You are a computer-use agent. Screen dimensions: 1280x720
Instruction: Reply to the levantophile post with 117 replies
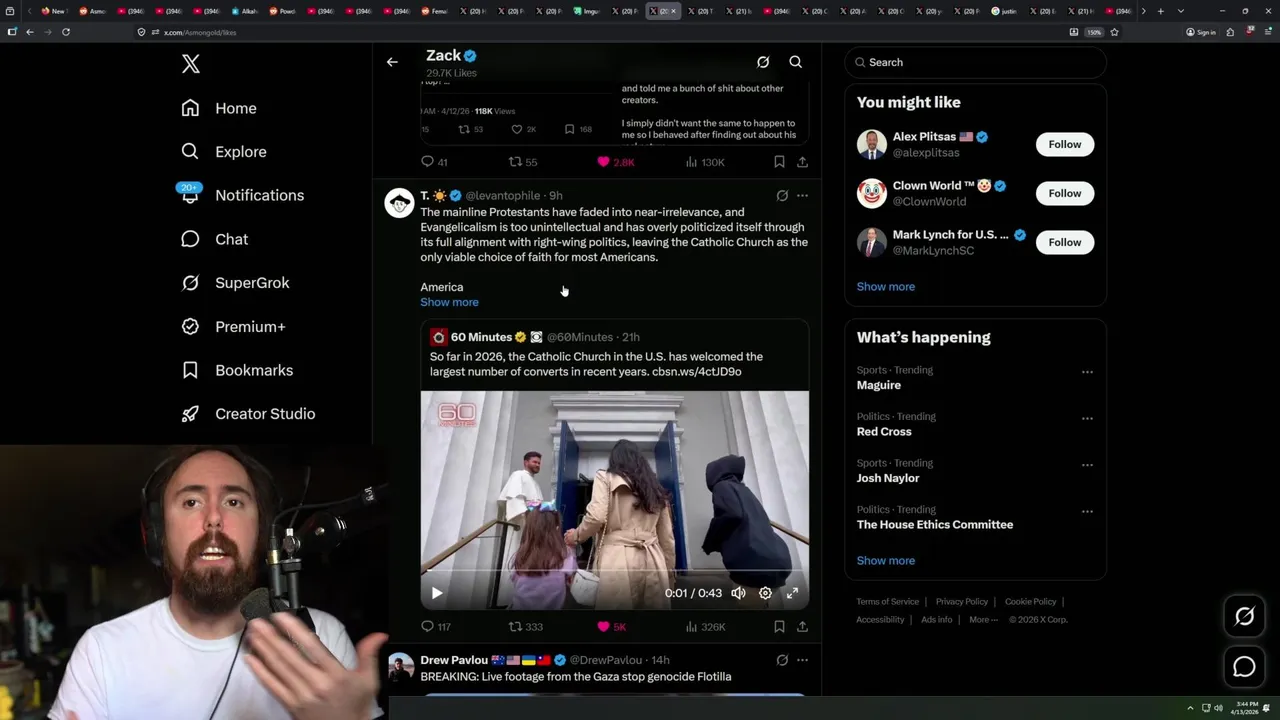pyautogui.click(x=436, y=627)
